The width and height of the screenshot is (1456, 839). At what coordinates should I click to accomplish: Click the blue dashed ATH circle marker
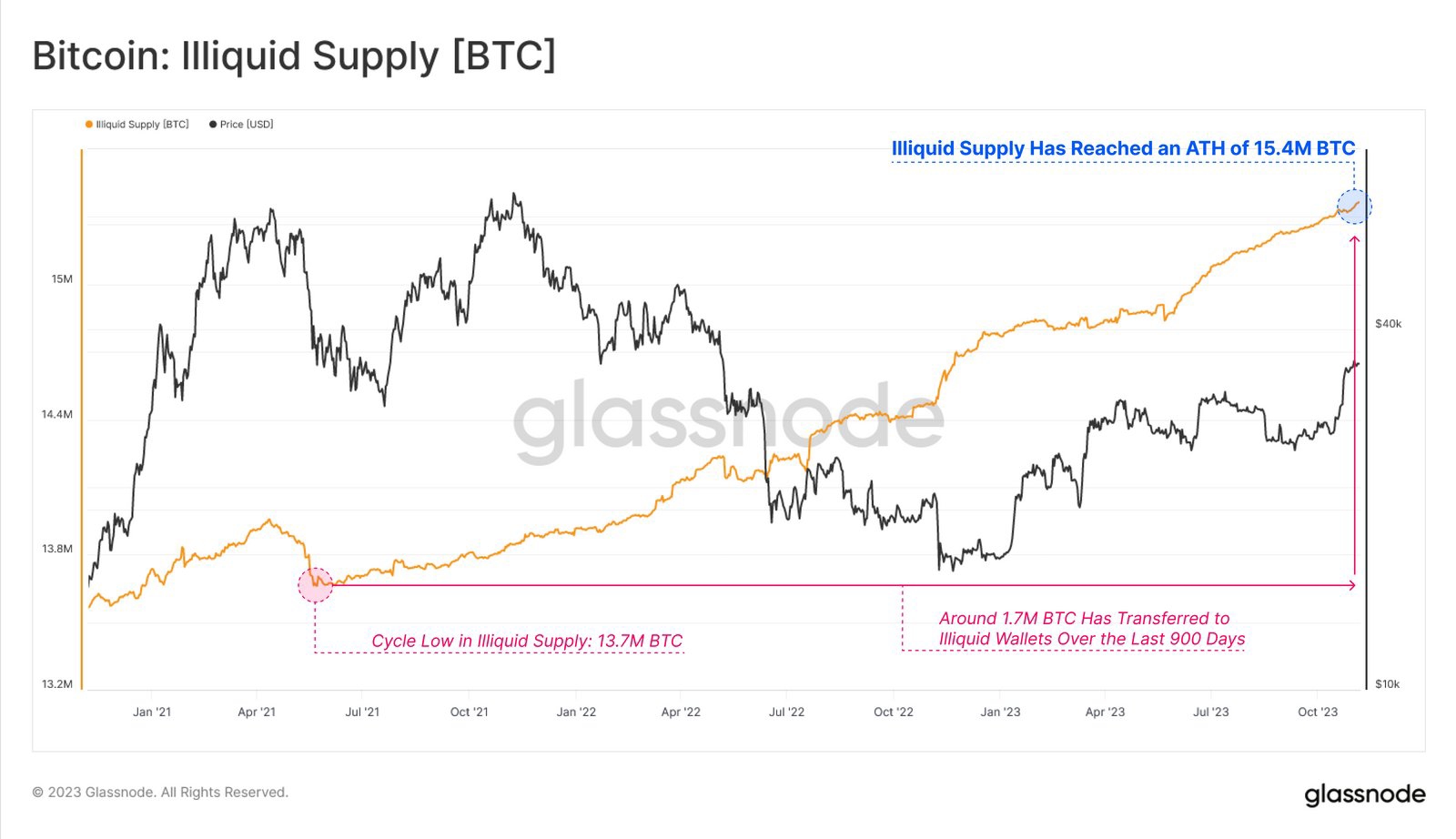point(1353,207)
